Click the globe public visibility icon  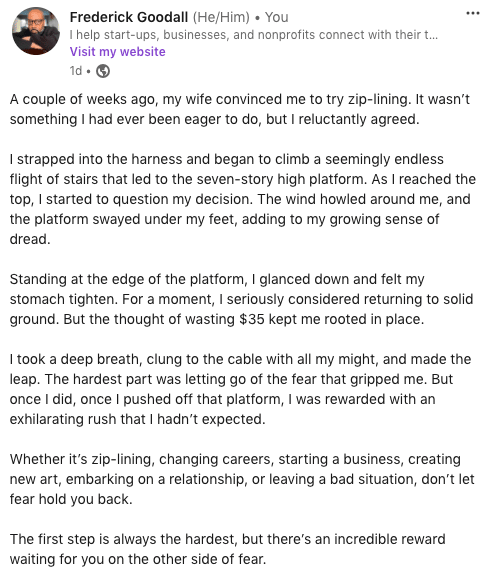click(x=103, y=71)
